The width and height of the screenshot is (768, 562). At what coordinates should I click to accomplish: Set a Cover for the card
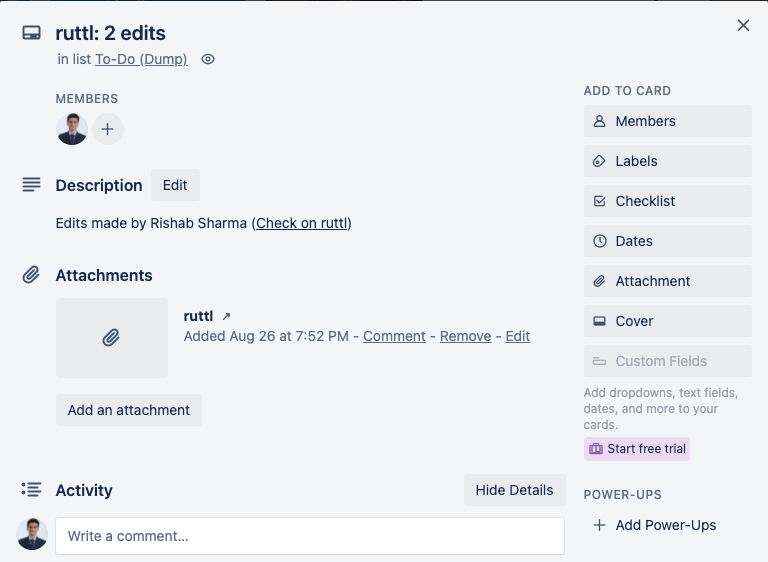point(667,321)
